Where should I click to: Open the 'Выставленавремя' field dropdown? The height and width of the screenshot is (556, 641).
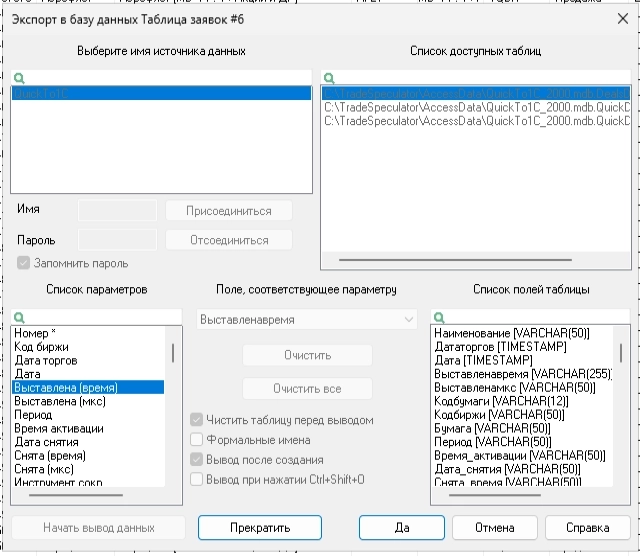[x=407, y=320]
